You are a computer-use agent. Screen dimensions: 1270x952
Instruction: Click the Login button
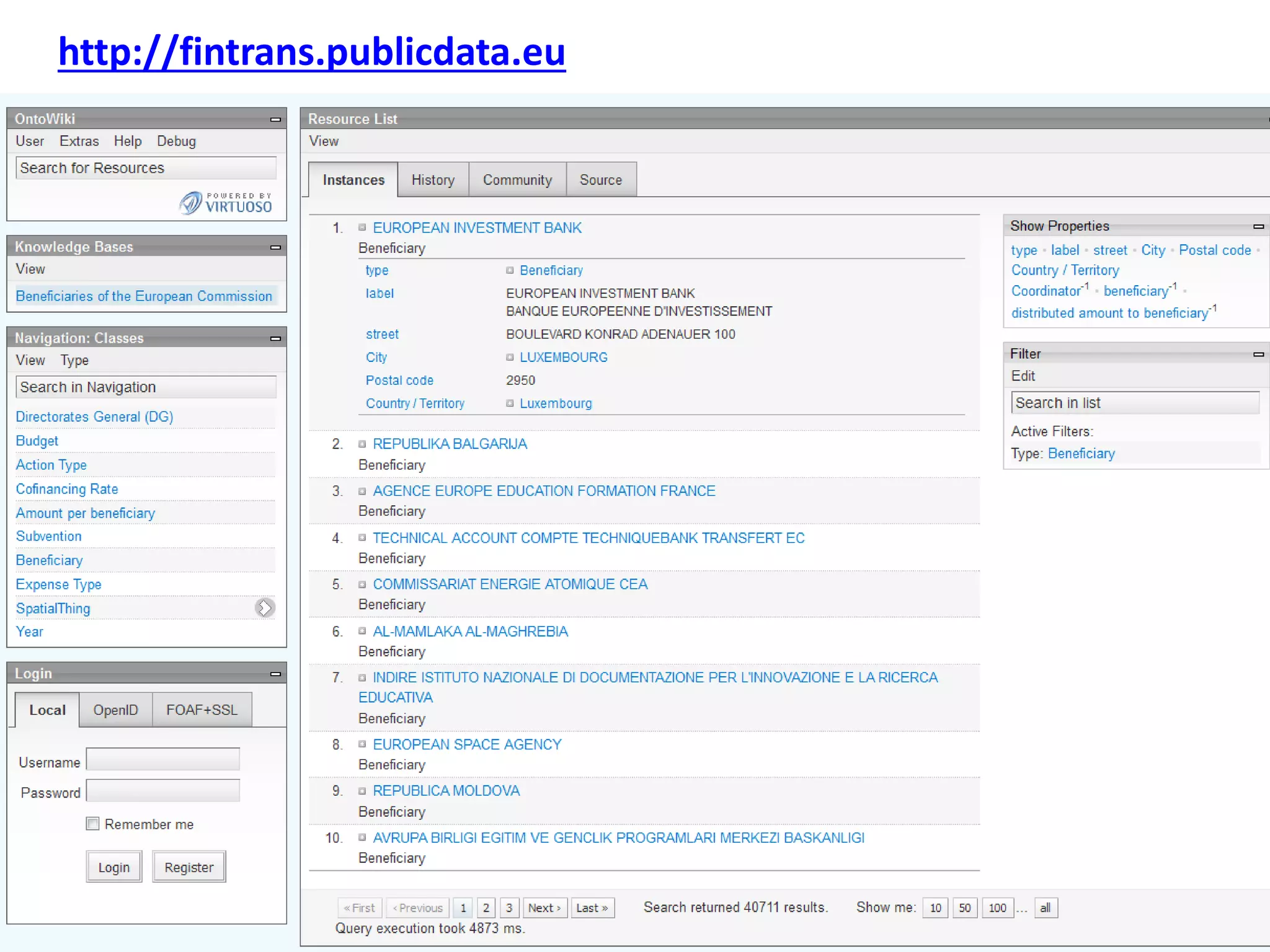[114, 867]
